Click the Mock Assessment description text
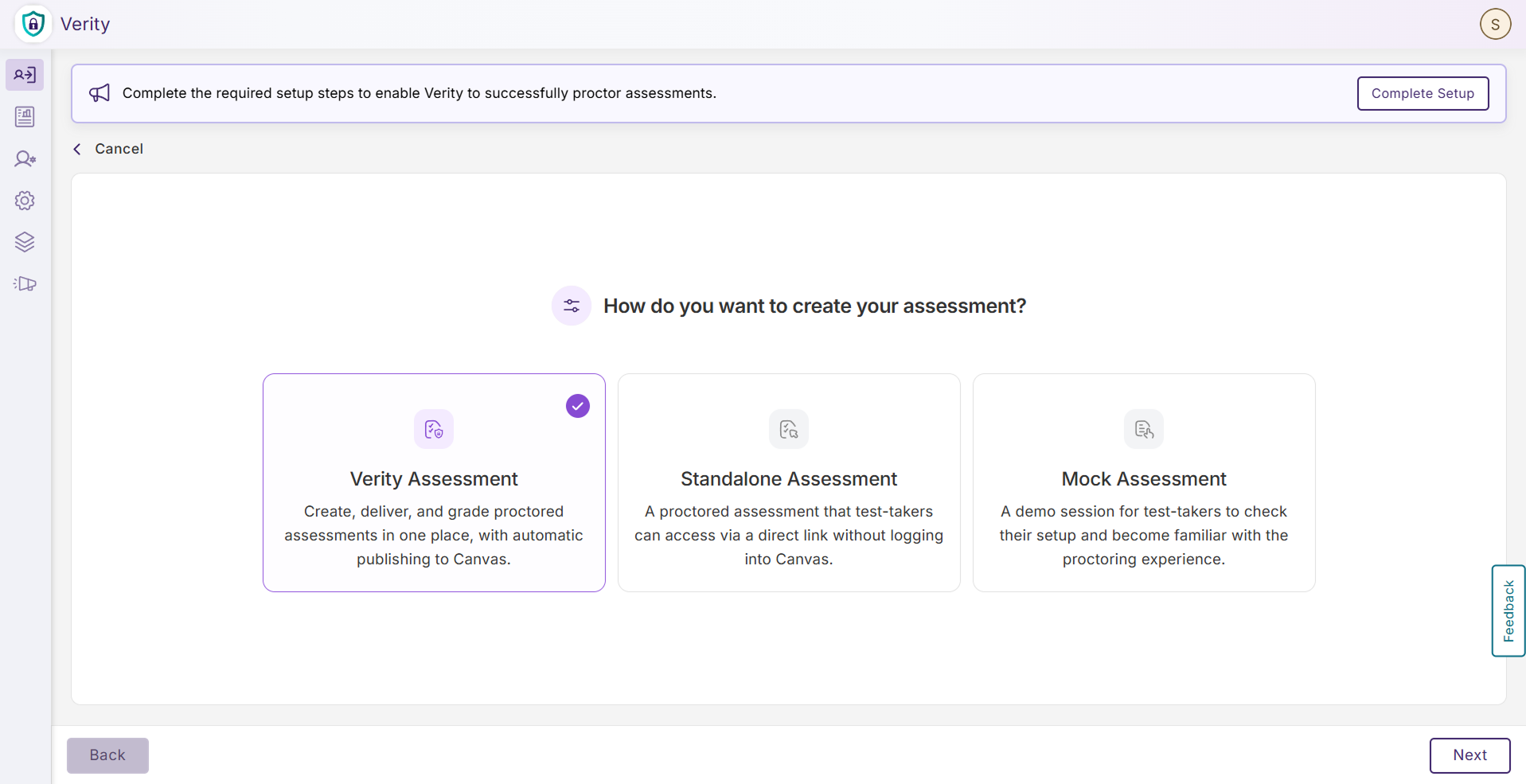Viewport: 1526px width, 784px height. point(1144,535)
